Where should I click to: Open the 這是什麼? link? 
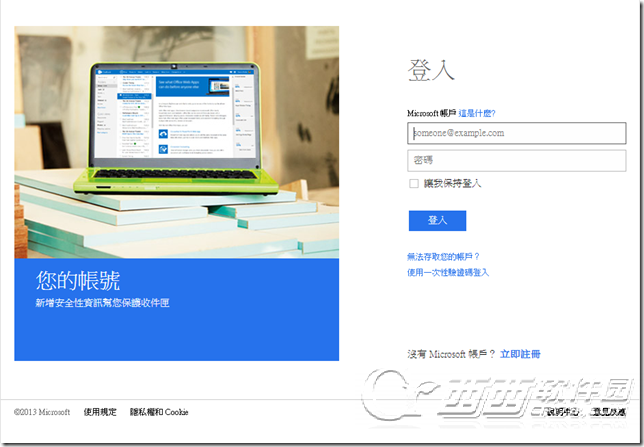pyautogui.click(x=477, y=113)
